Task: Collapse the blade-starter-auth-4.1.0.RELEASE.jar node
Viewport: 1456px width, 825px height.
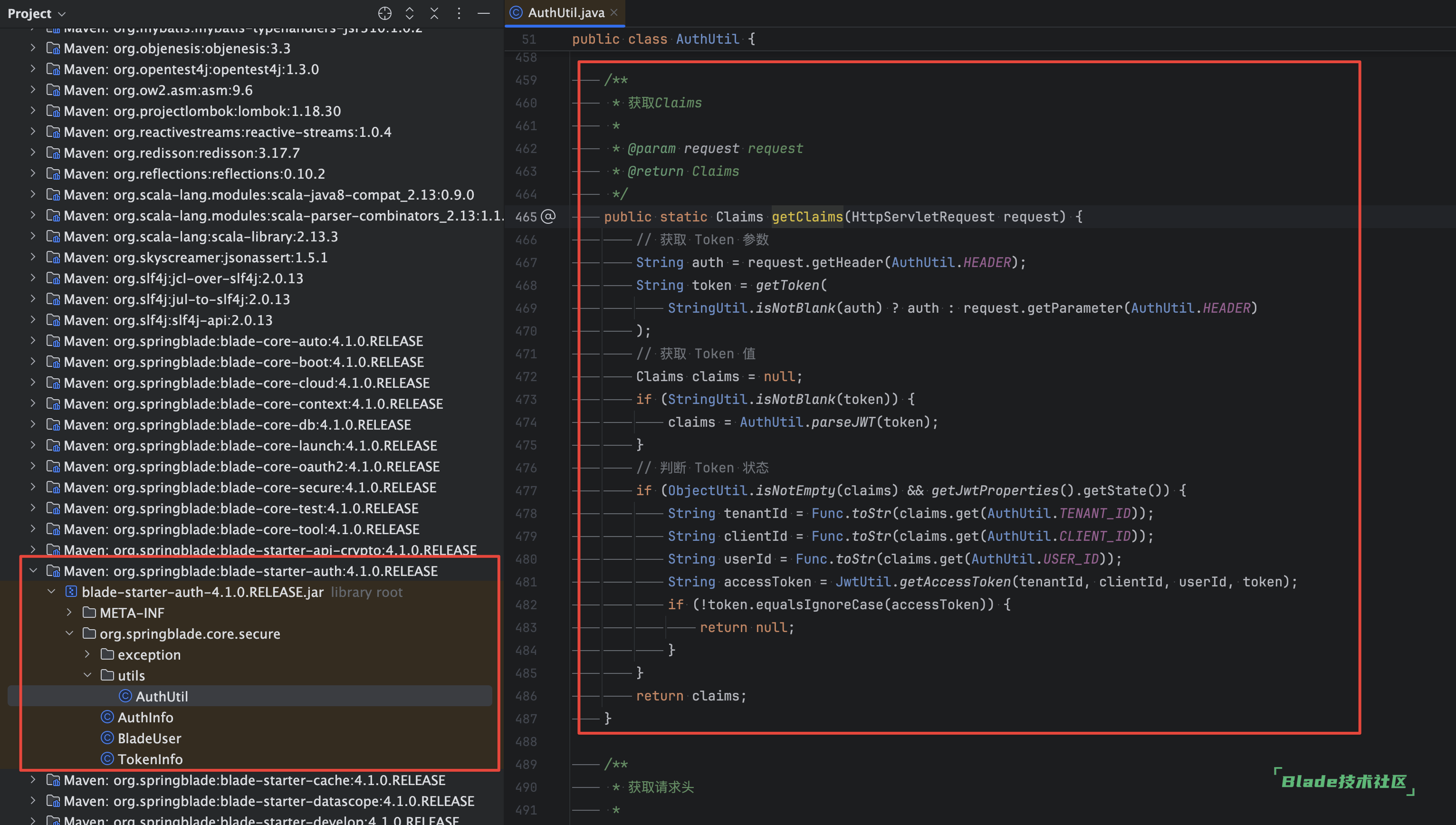Action: pyautogui.click(x=51, y=592)
